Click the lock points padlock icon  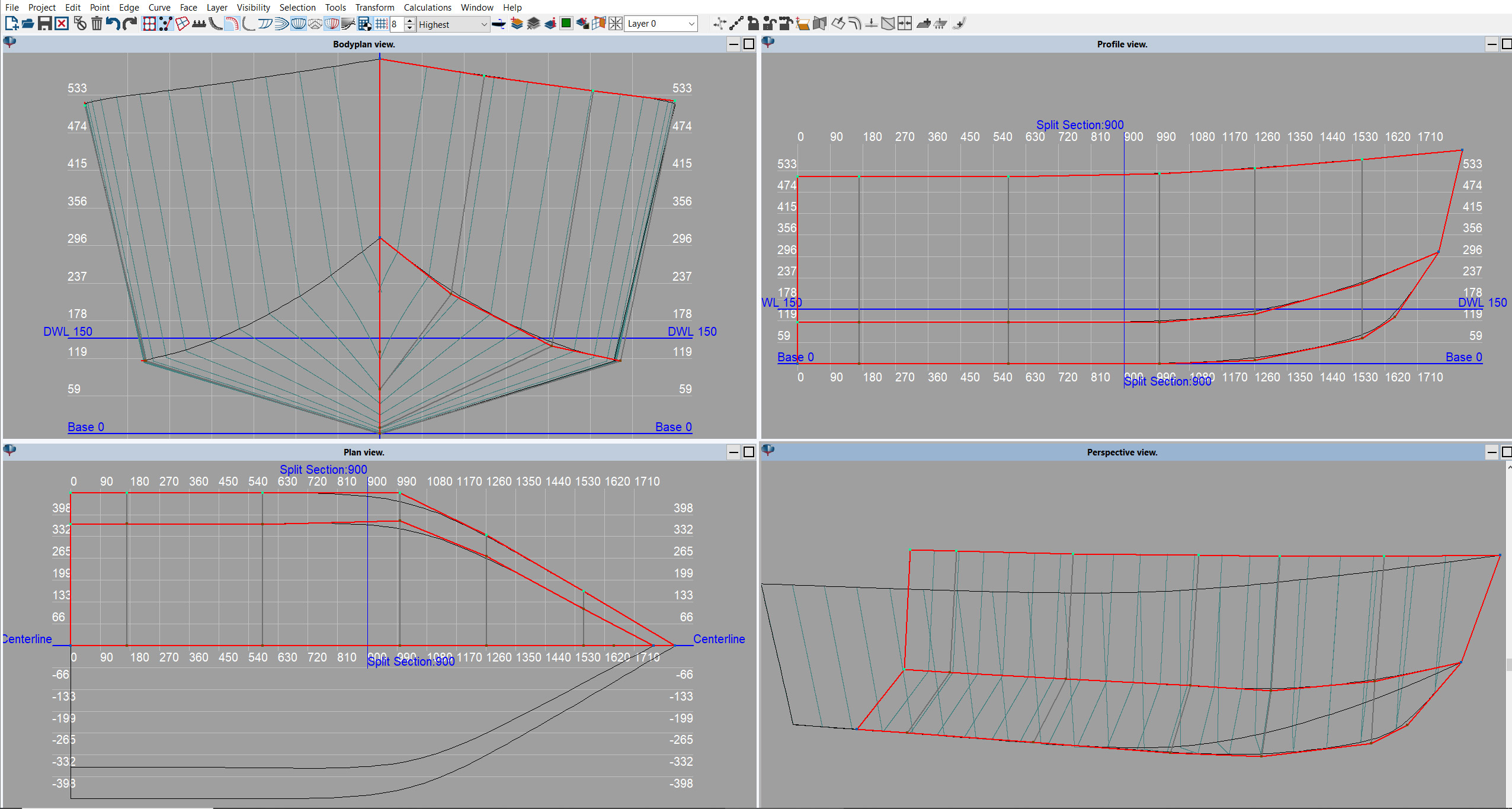point(753,24)
